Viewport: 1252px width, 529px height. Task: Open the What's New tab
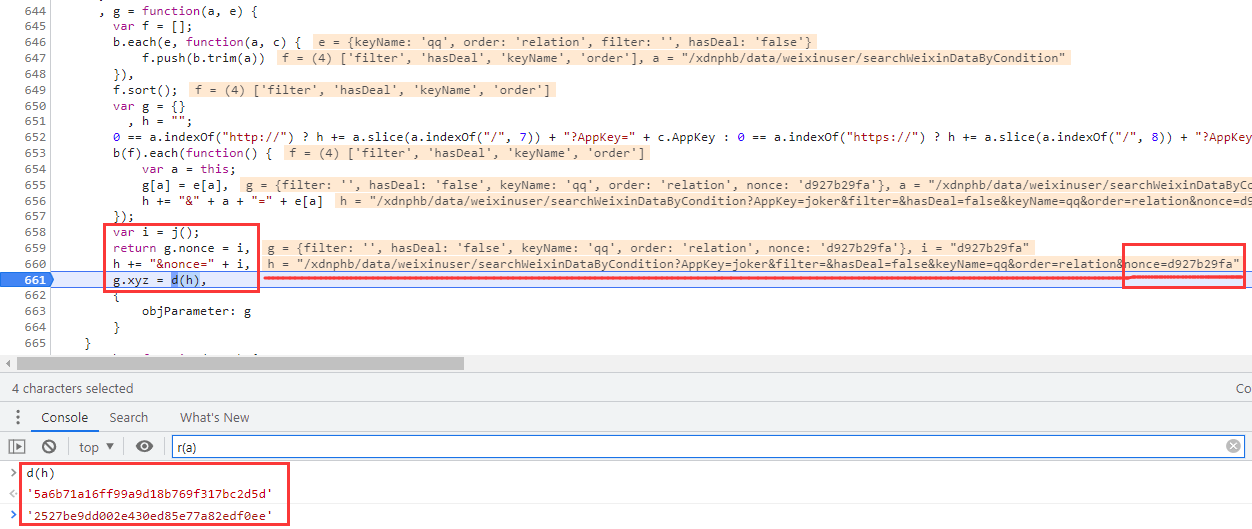(x=214, y=418)
